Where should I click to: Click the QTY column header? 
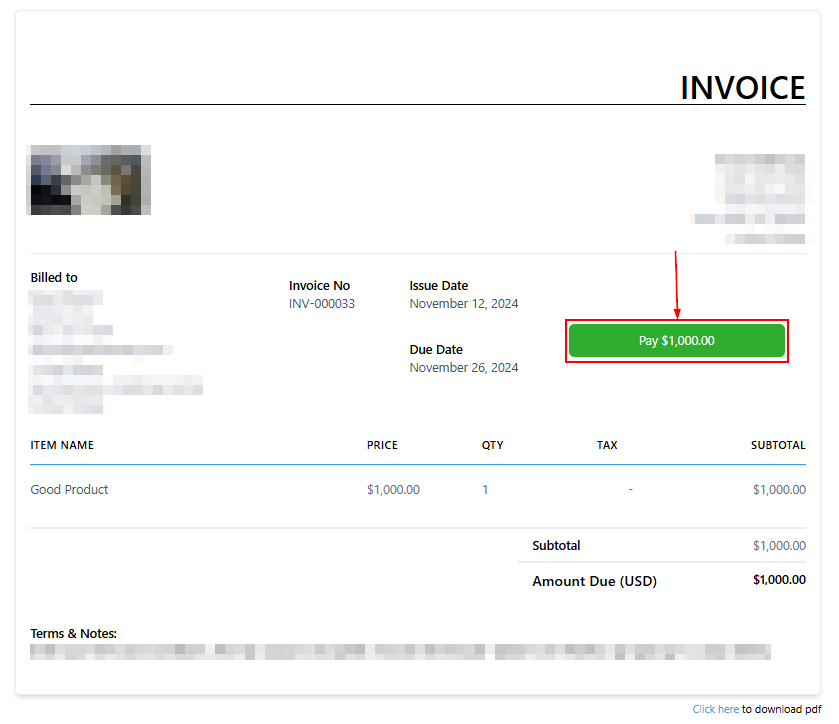[x=492, y=445]
